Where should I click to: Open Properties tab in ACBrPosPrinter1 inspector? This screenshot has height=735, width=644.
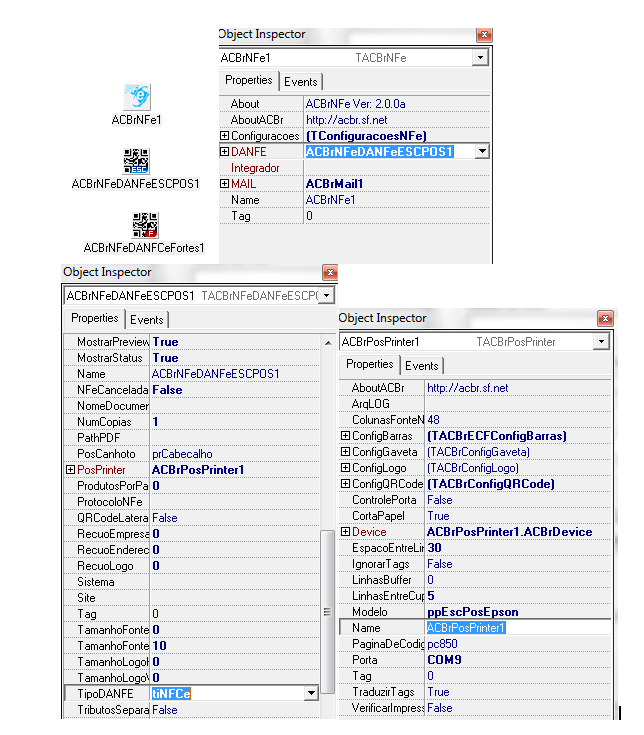coord(369,364)
